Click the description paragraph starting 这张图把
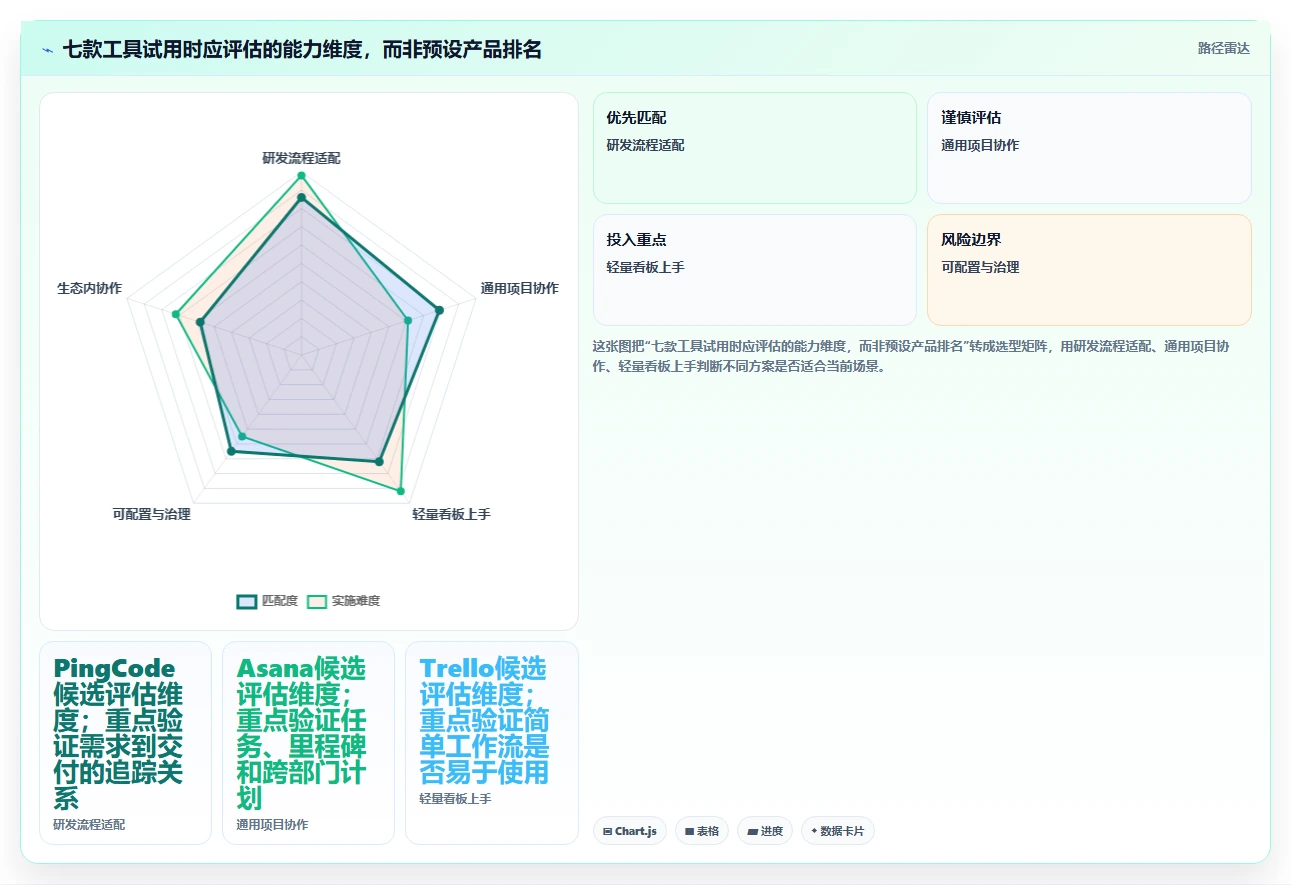Viewport: 1291px width, 885px height. (912, 356)
